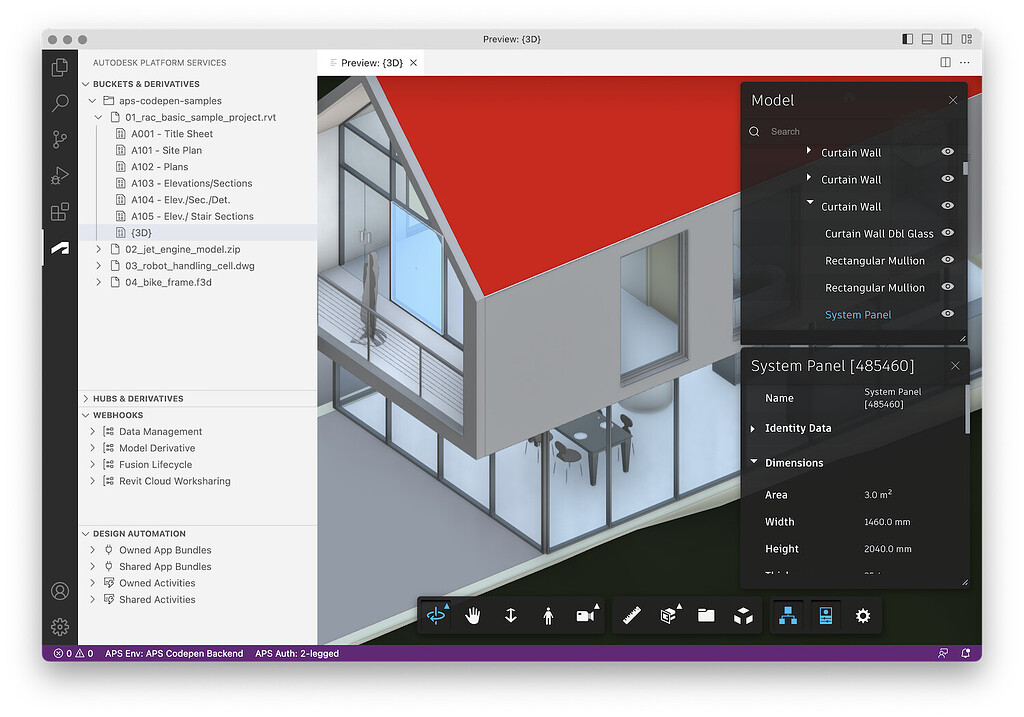The height and width of the screenshot is (717, 1024).
Task: Open Search in the VS Code activity bar
Action: point(59,103)
